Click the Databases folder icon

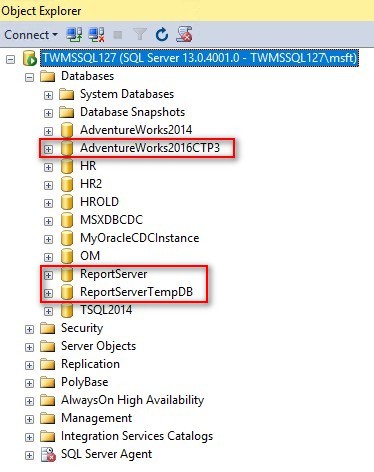(47, 76)
